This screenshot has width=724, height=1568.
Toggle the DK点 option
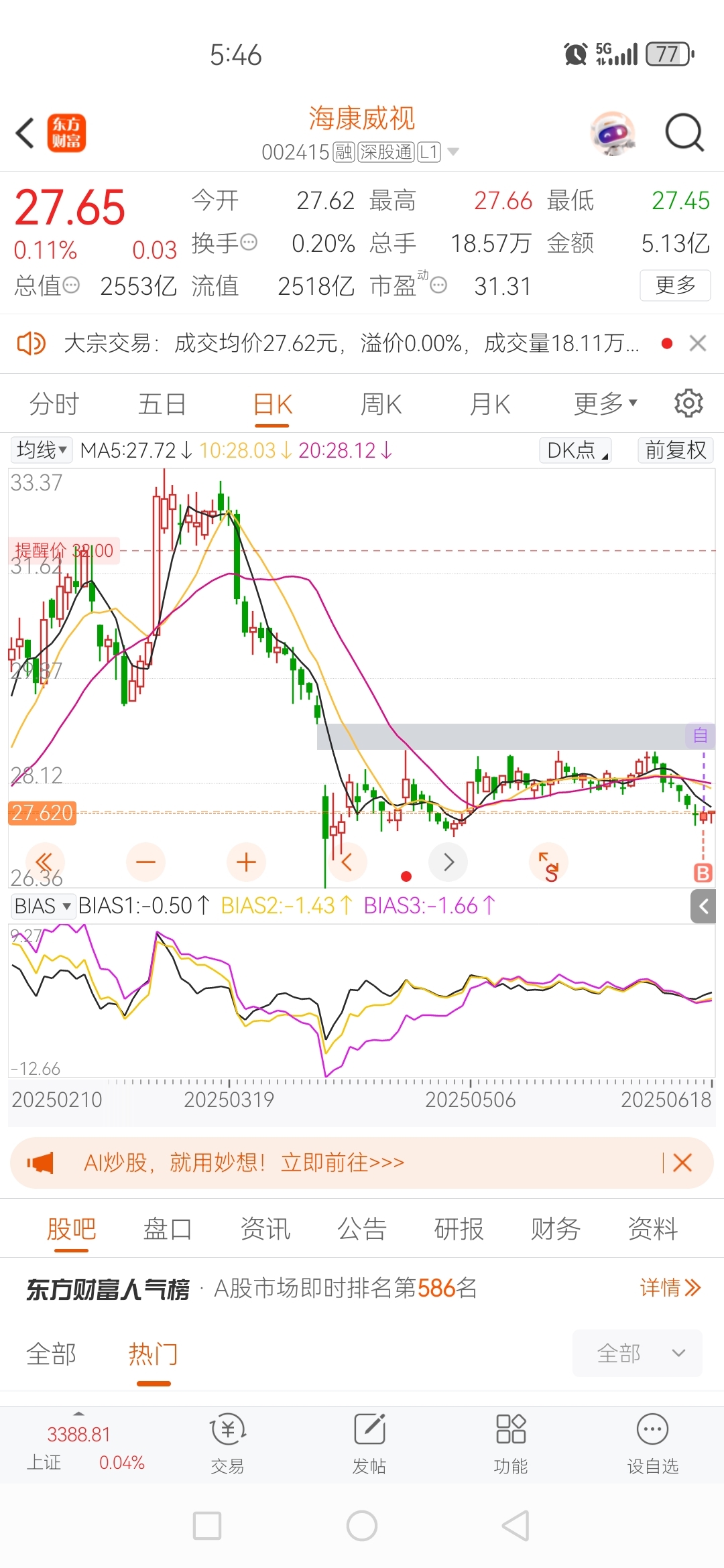click(x=576, y=450)
